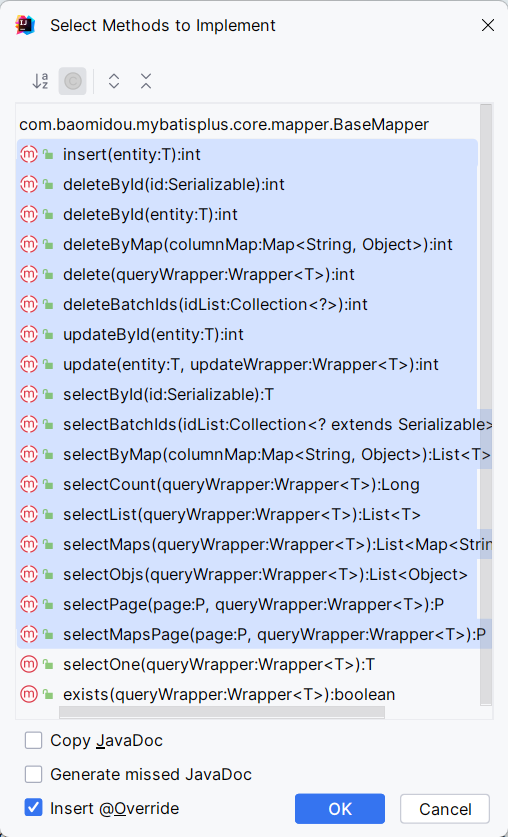
Task: Click the method icon beside selectPage
Action: pos(29,604)
